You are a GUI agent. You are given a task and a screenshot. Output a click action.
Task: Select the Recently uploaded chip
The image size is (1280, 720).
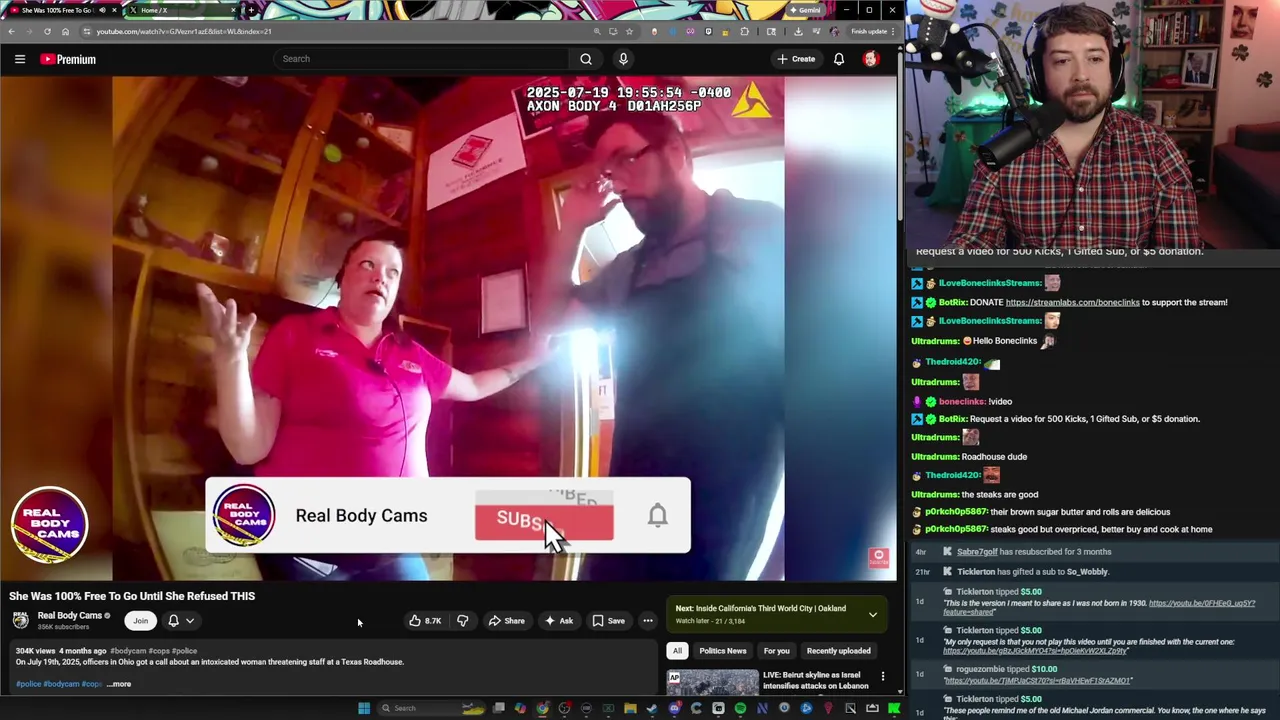(838, 651)
